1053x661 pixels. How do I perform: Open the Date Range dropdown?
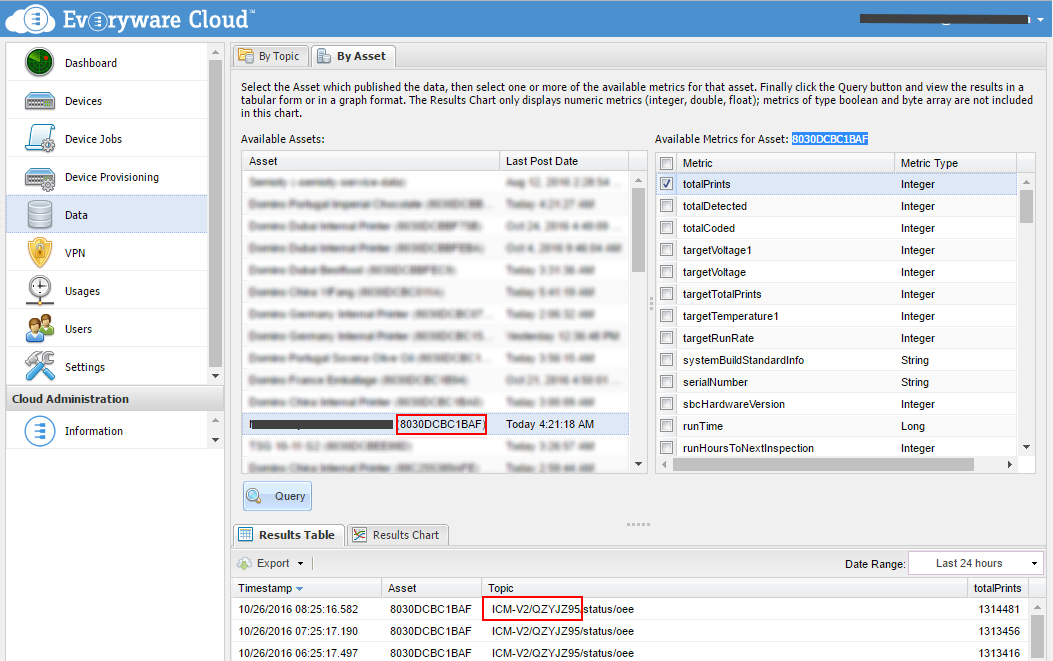point(976,563)
